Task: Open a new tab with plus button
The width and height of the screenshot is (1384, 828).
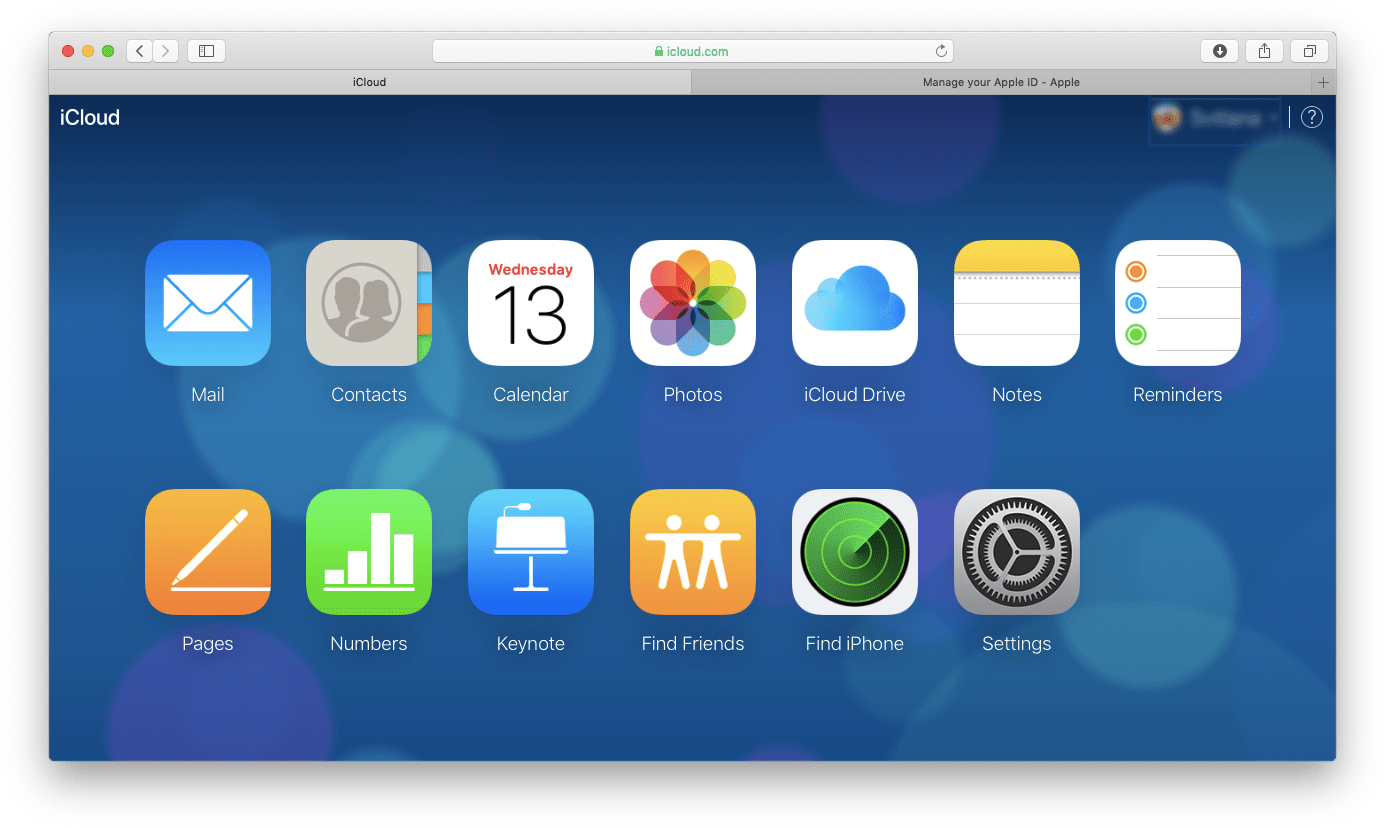Action: [1323, 82]
